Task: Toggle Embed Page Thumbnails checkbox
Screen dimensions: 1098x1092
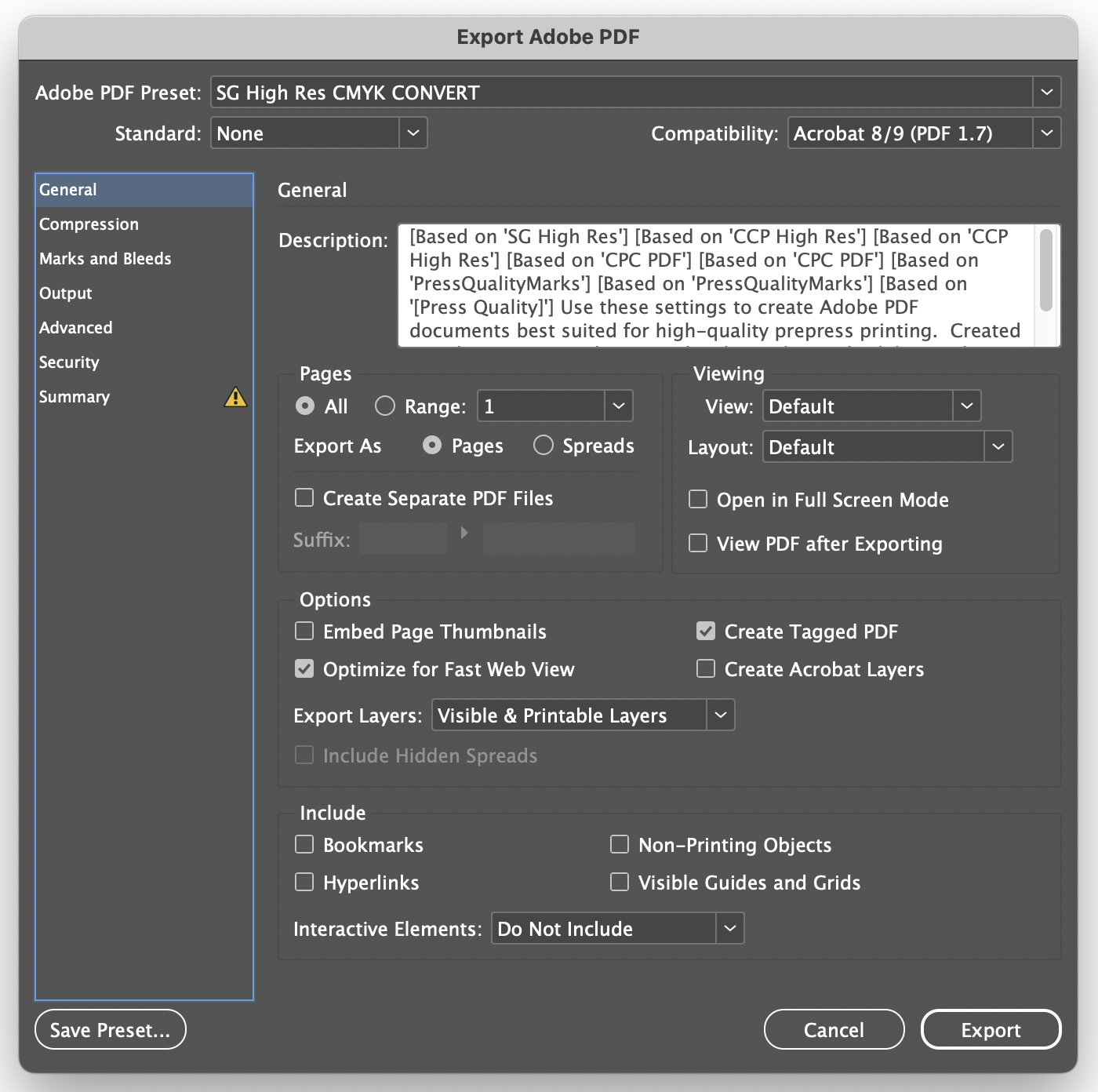Action: coord(304,632)
